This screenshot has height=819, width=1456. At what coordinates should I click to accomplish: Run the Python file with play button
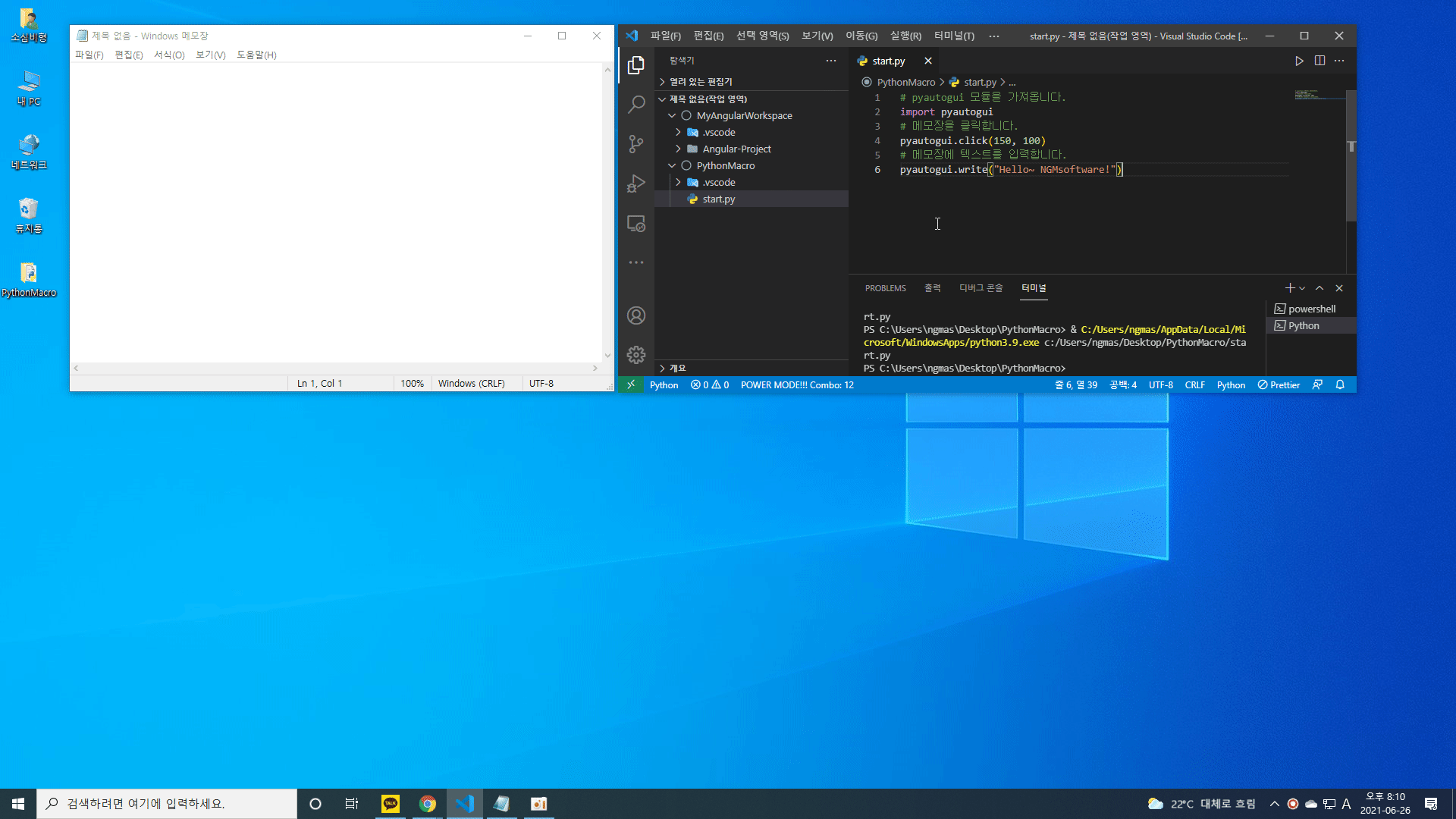click(1299, 61)
